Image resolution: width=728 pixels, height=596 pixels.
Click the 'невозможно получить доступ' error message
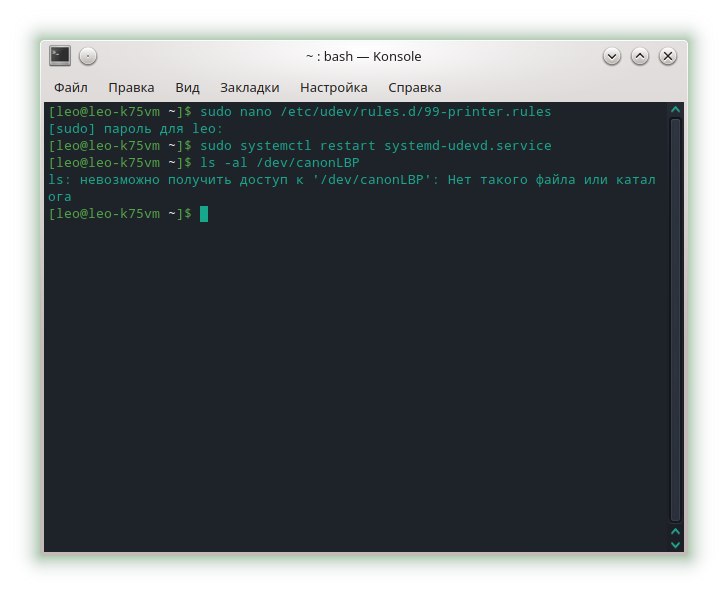click(x=352, y=188)
